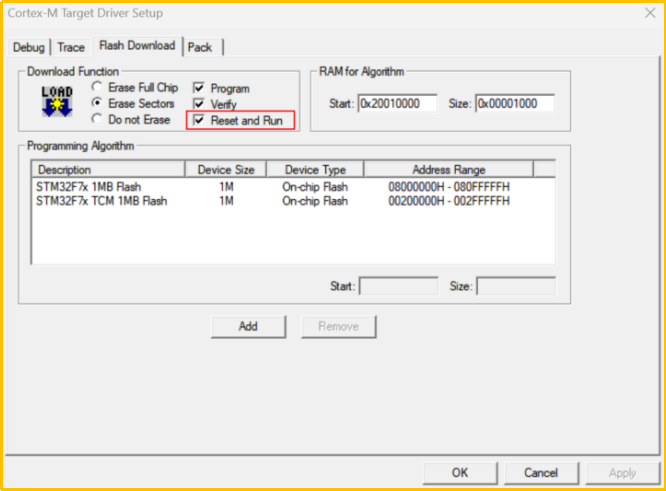The image size is (666, 491).
Task: Select the STM32F7x 1MB Flash algorithm row
Action: pos(87,187)
